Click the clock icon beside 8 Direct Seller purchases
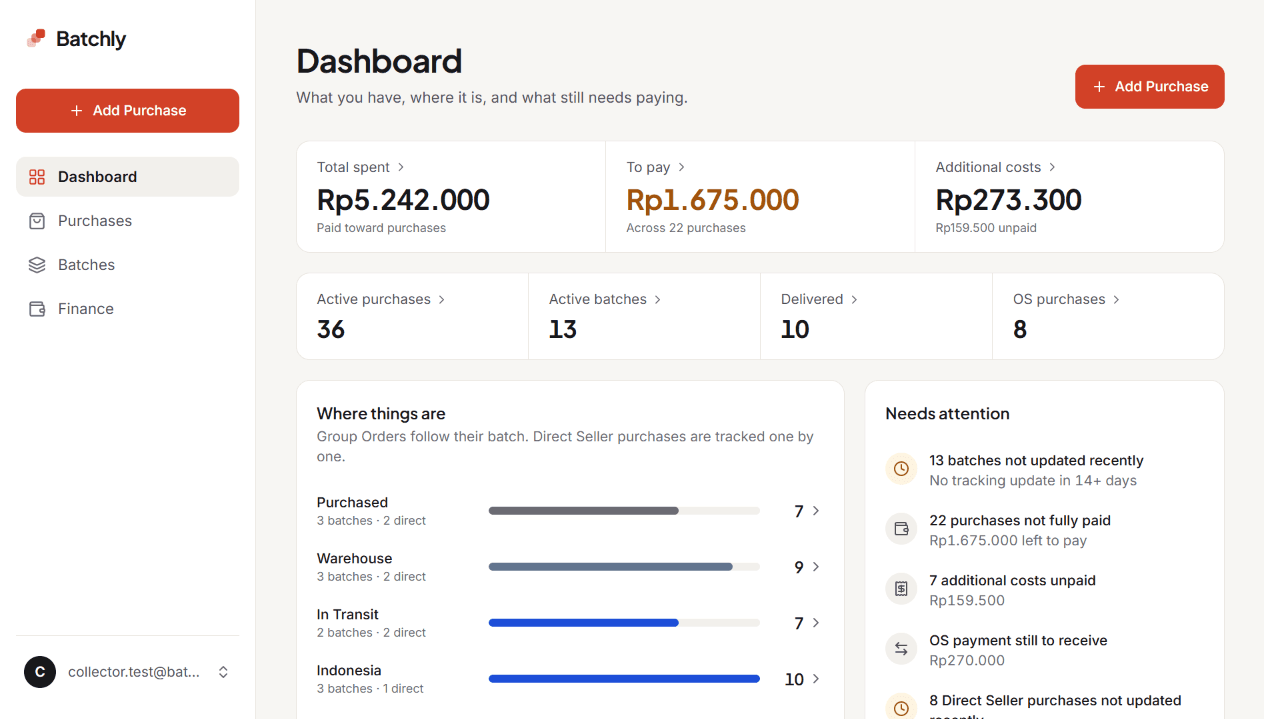 901,707
